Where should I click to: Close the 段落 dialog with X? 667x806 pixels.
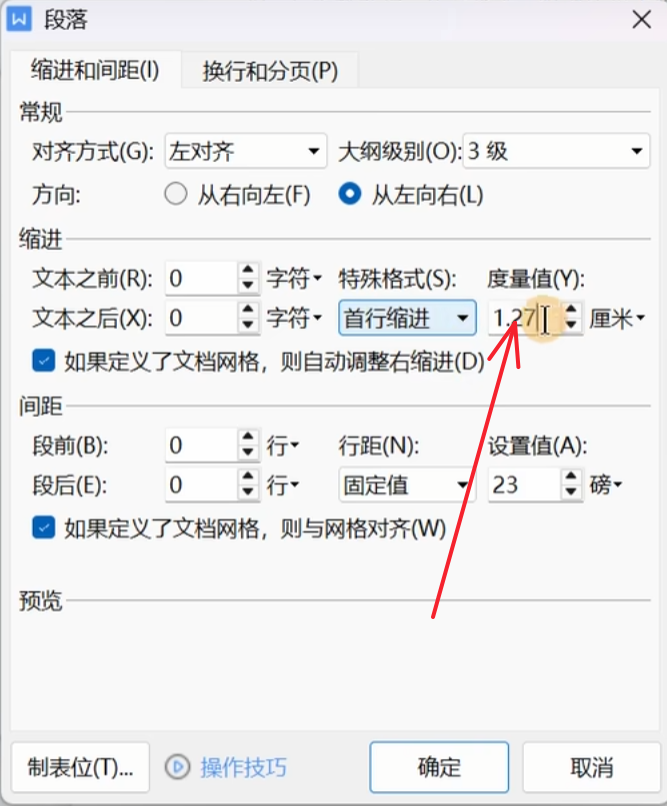(641, 20)
